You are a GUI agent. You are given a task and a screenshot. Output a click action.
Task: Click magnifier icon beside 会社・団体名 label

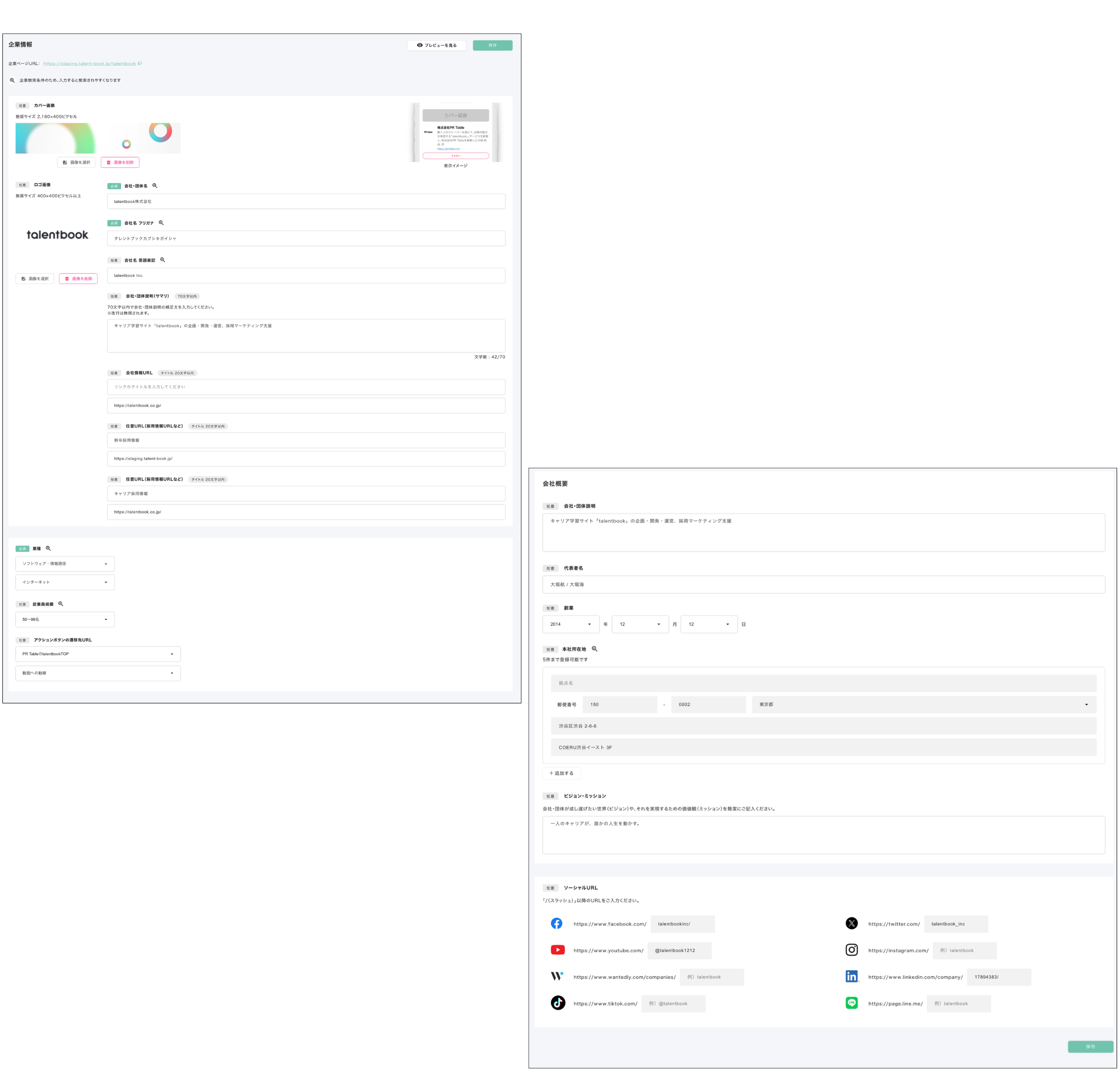click(155, 186)
